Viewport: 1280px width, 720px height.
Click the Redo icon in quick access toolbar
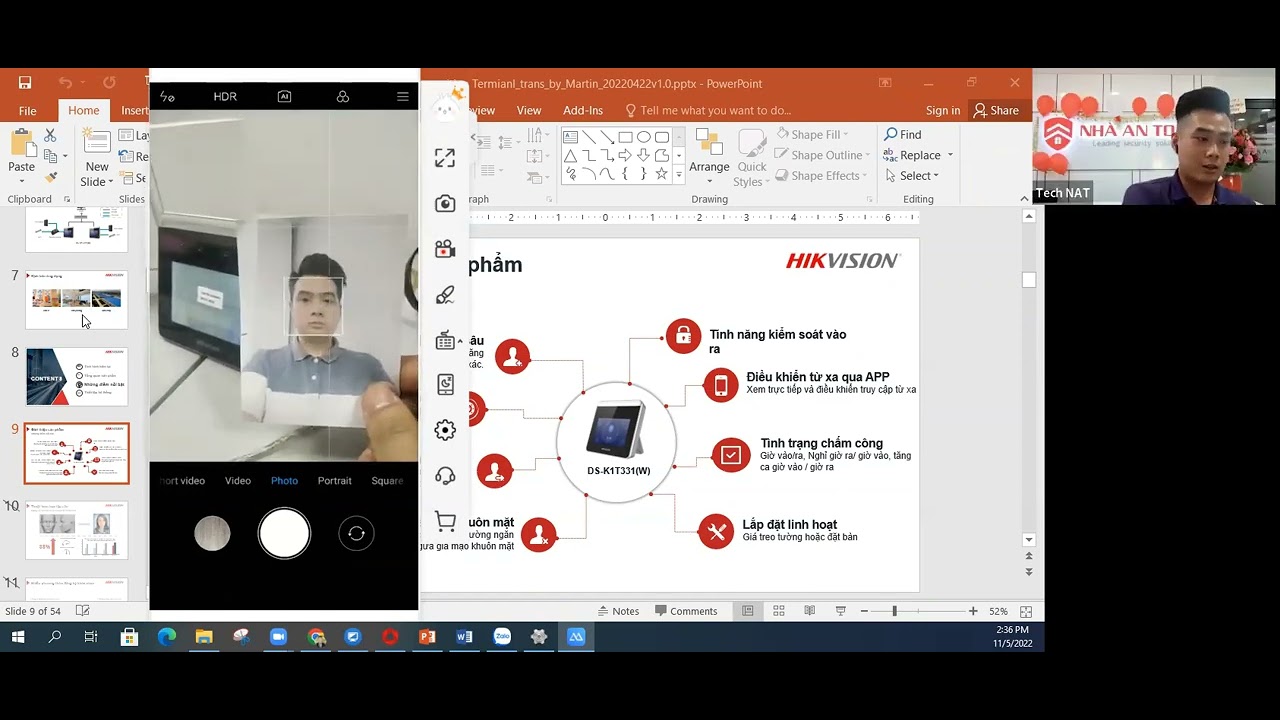pos(109,83)
